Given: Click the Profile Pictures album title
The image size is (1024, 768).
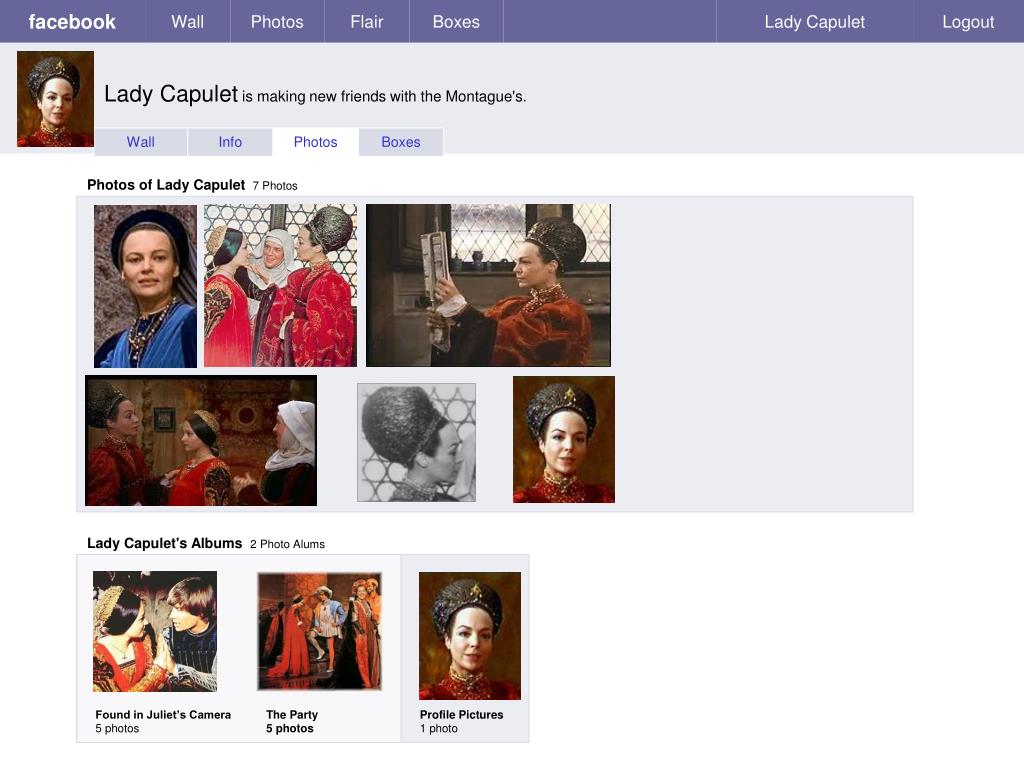Looking at the screenshot, I should (x=462, y=714).
